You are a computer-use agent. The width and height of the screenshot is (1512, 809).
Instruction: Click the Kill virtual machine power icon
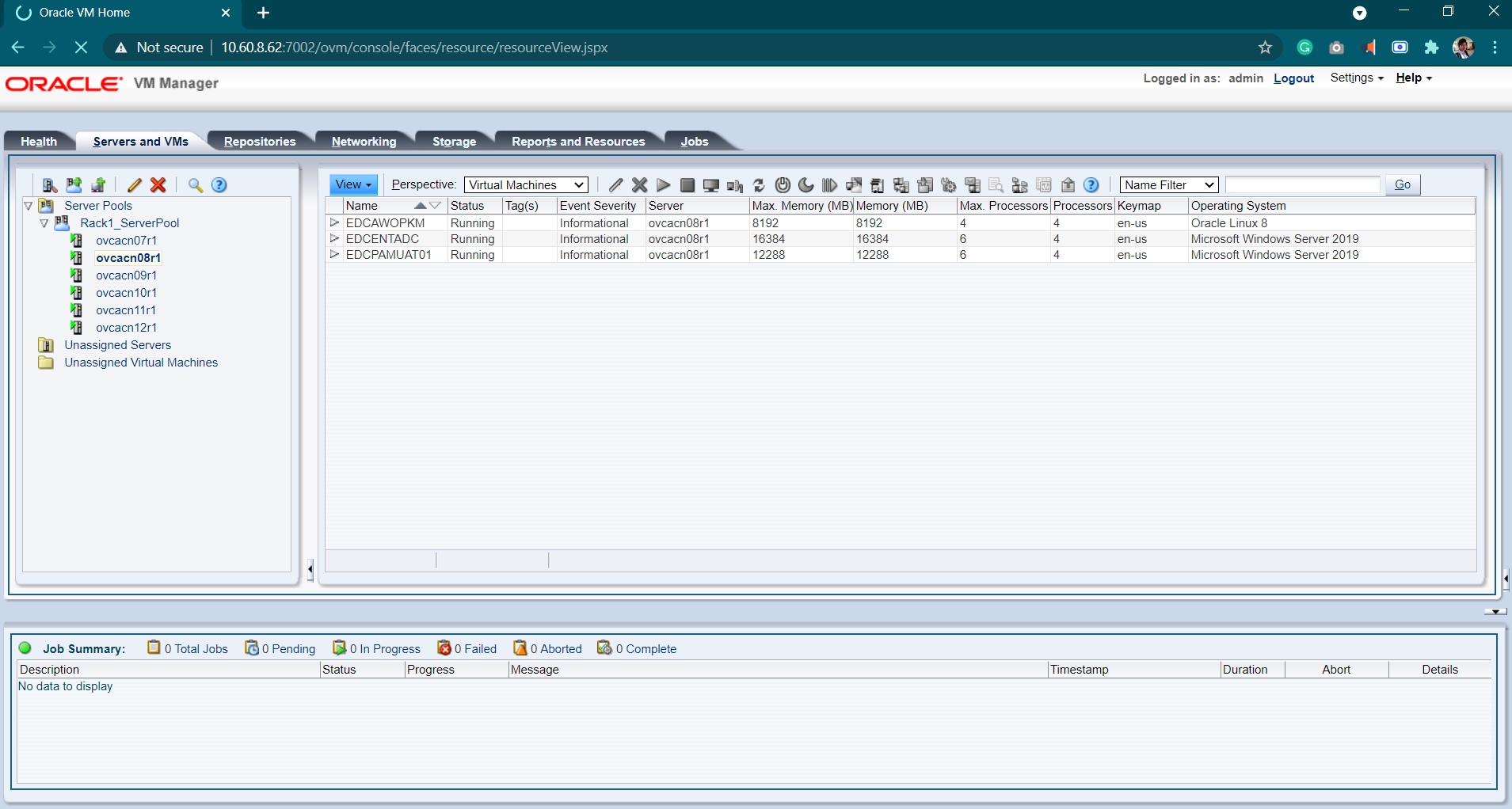783,185
